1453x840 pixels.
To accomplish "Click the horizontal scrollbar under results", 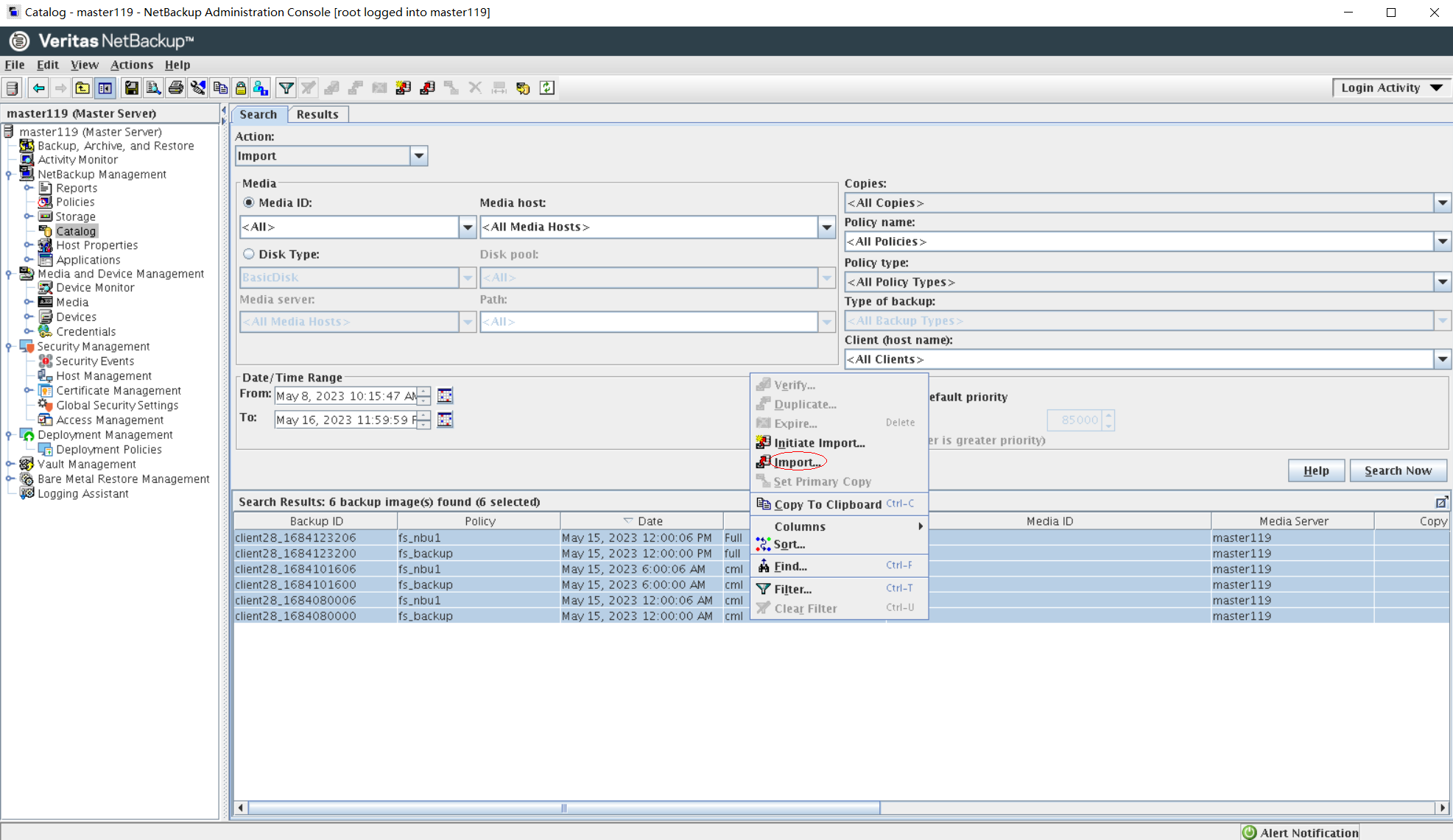I will pos(563,808).
